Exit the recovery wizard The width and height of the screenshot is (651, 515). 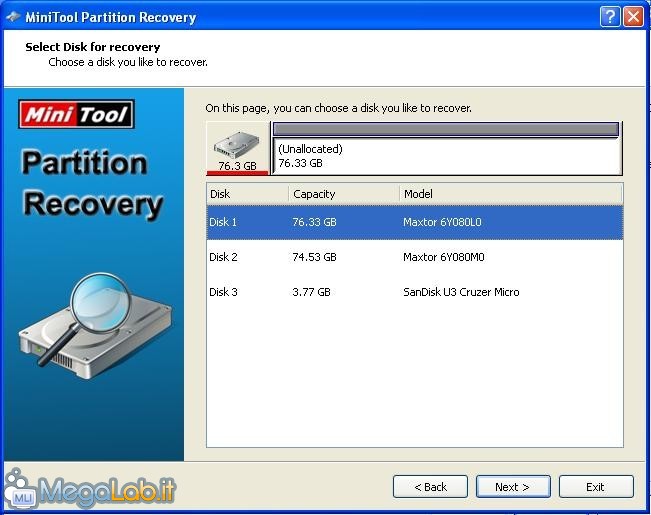[596, 487]
